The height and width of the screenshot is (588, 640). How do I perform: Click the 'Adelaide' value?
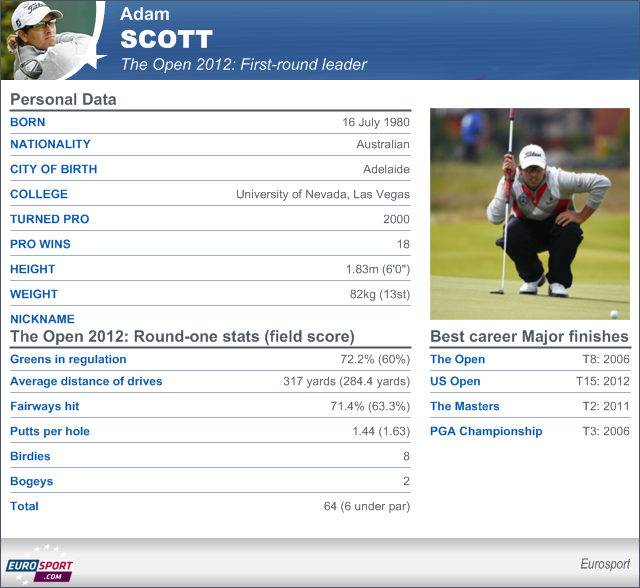pyautogui.click(x=387, y=169)
